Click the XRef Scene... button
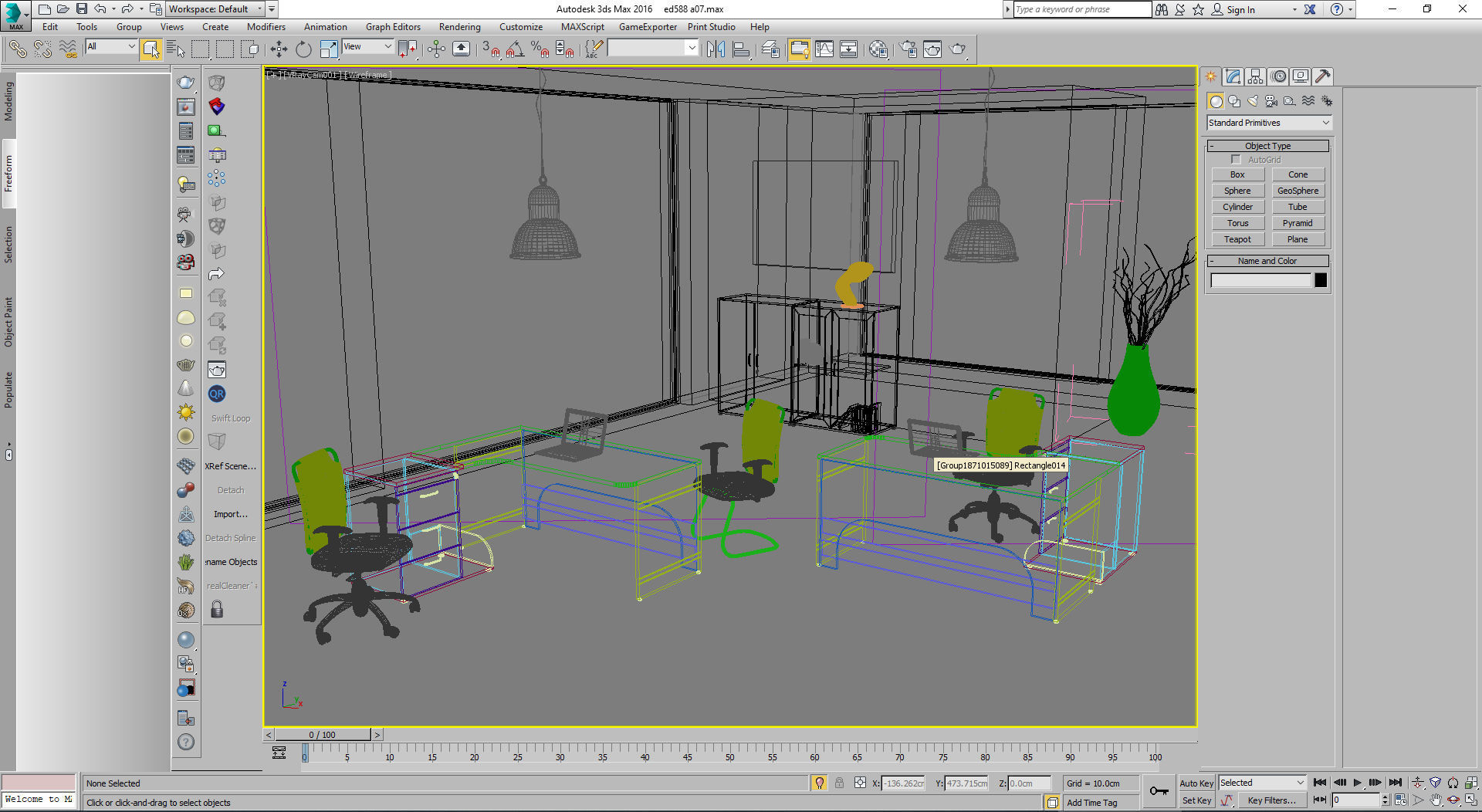Image resolution: width=1482 pixels, height=812 pixels. click(x=230, y=466)
